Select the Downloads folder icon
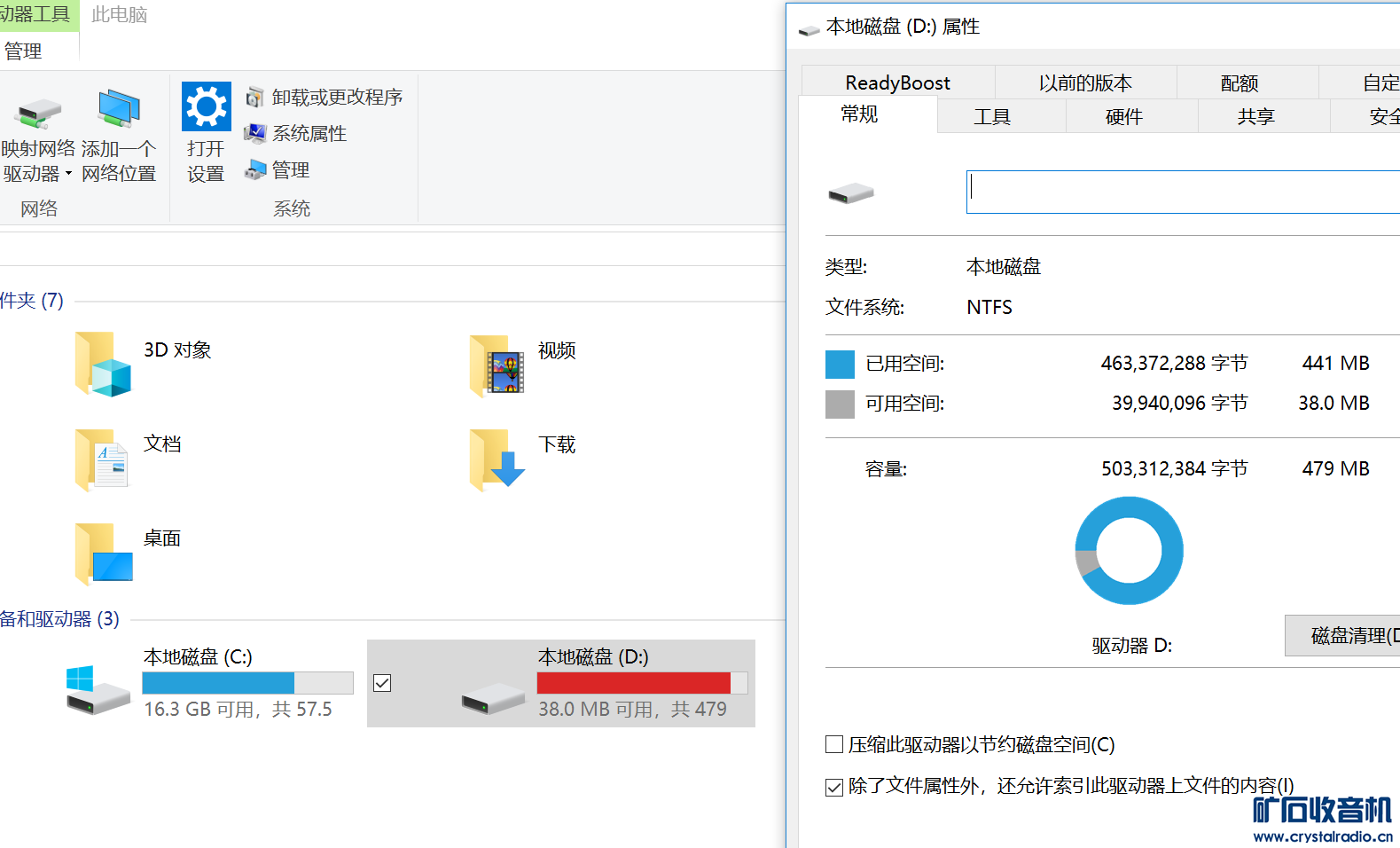This screenshot has height=848, width=1400. point(497,459)
